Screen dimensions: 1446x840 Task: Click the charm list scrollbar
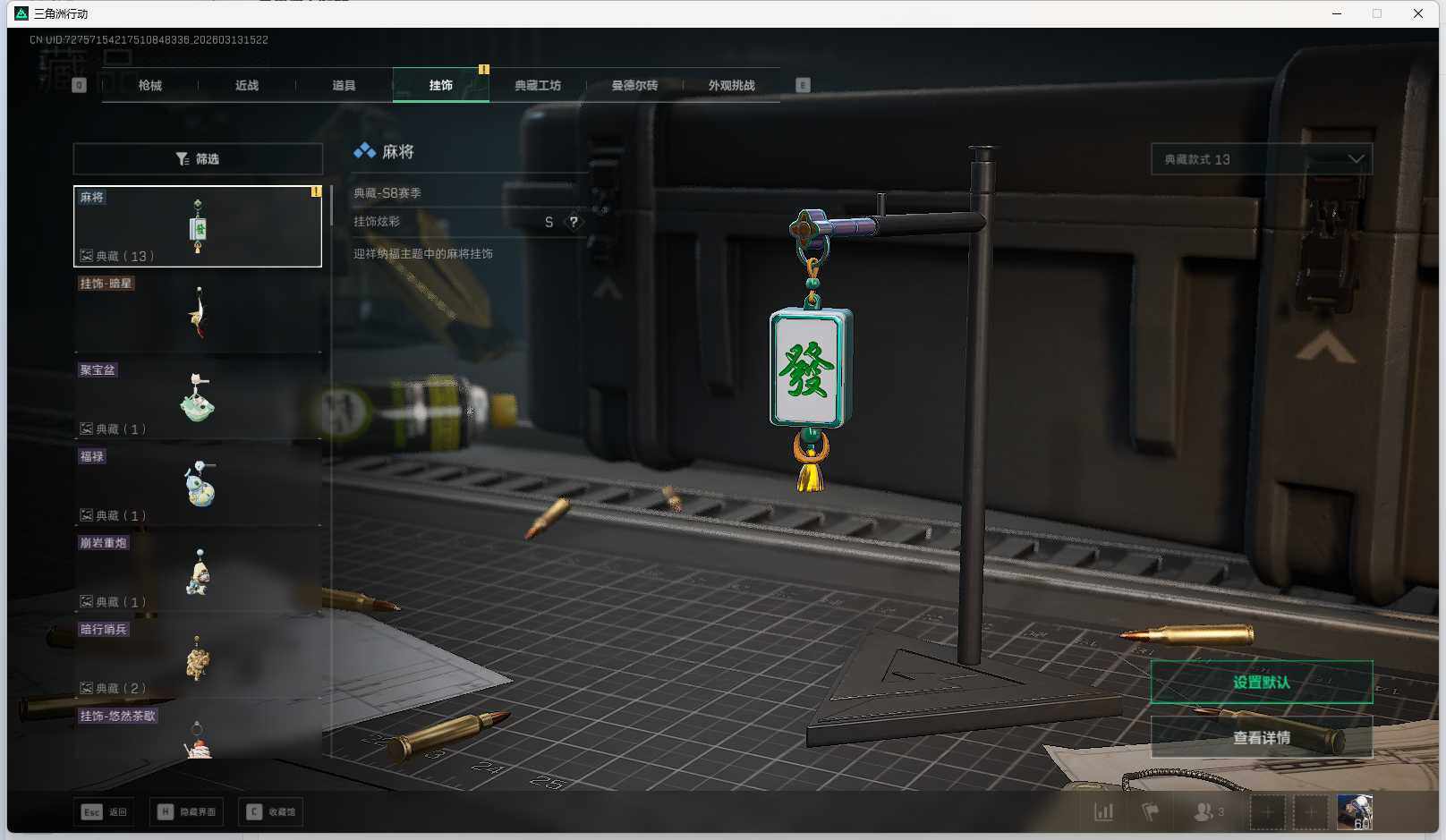[x=331, y=206]
